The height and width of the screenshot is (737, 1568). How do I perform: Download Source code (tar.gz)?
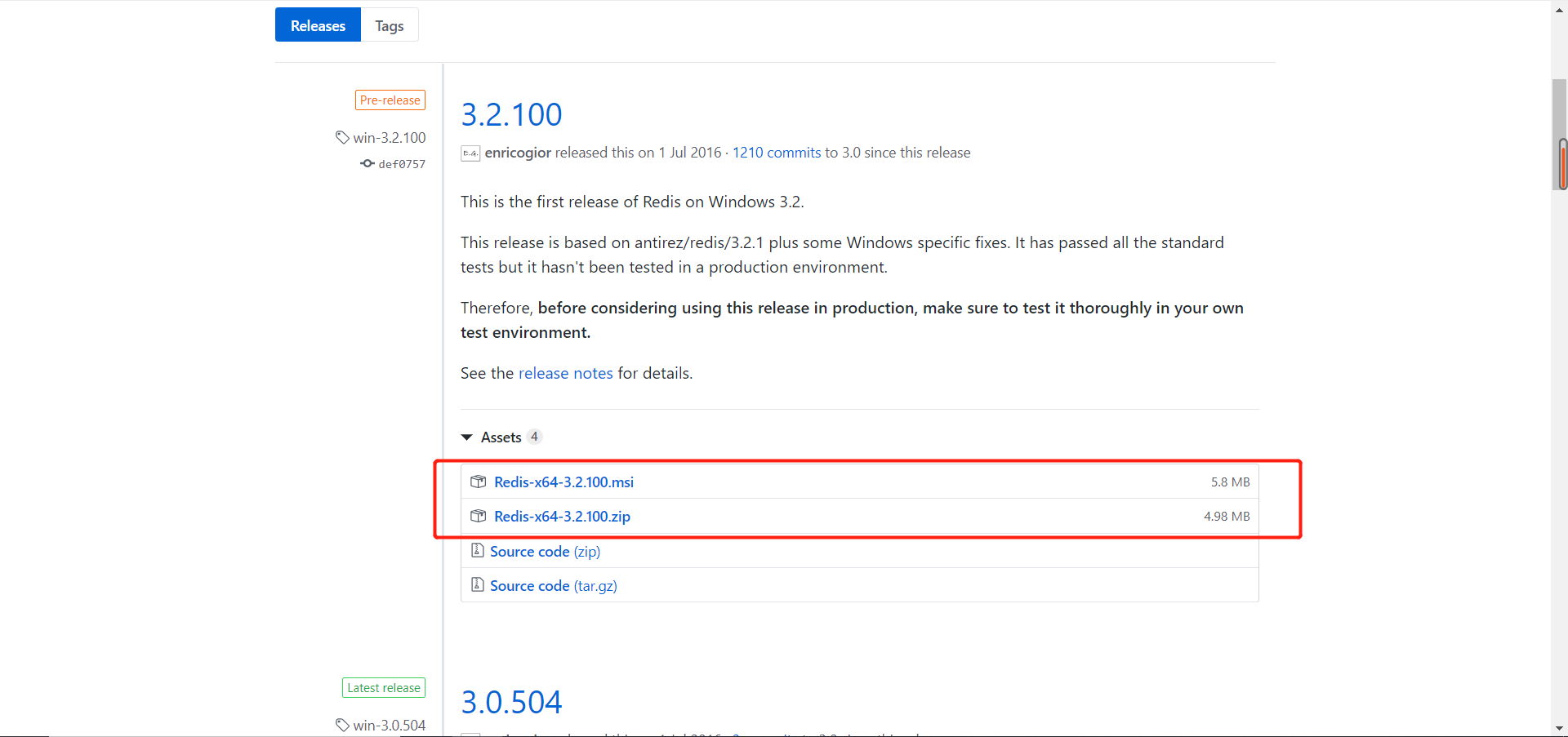[x=554, y=586]
